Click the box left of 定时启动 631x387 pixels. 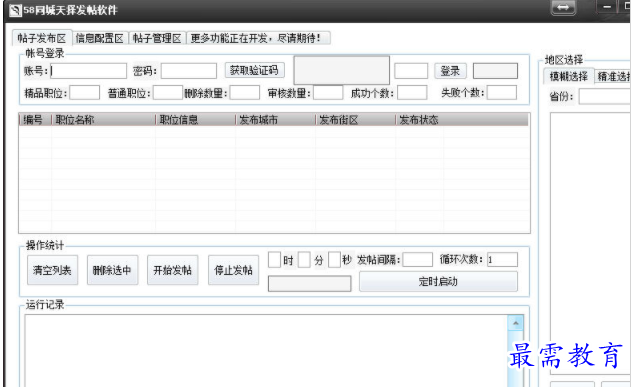[309, 284]
